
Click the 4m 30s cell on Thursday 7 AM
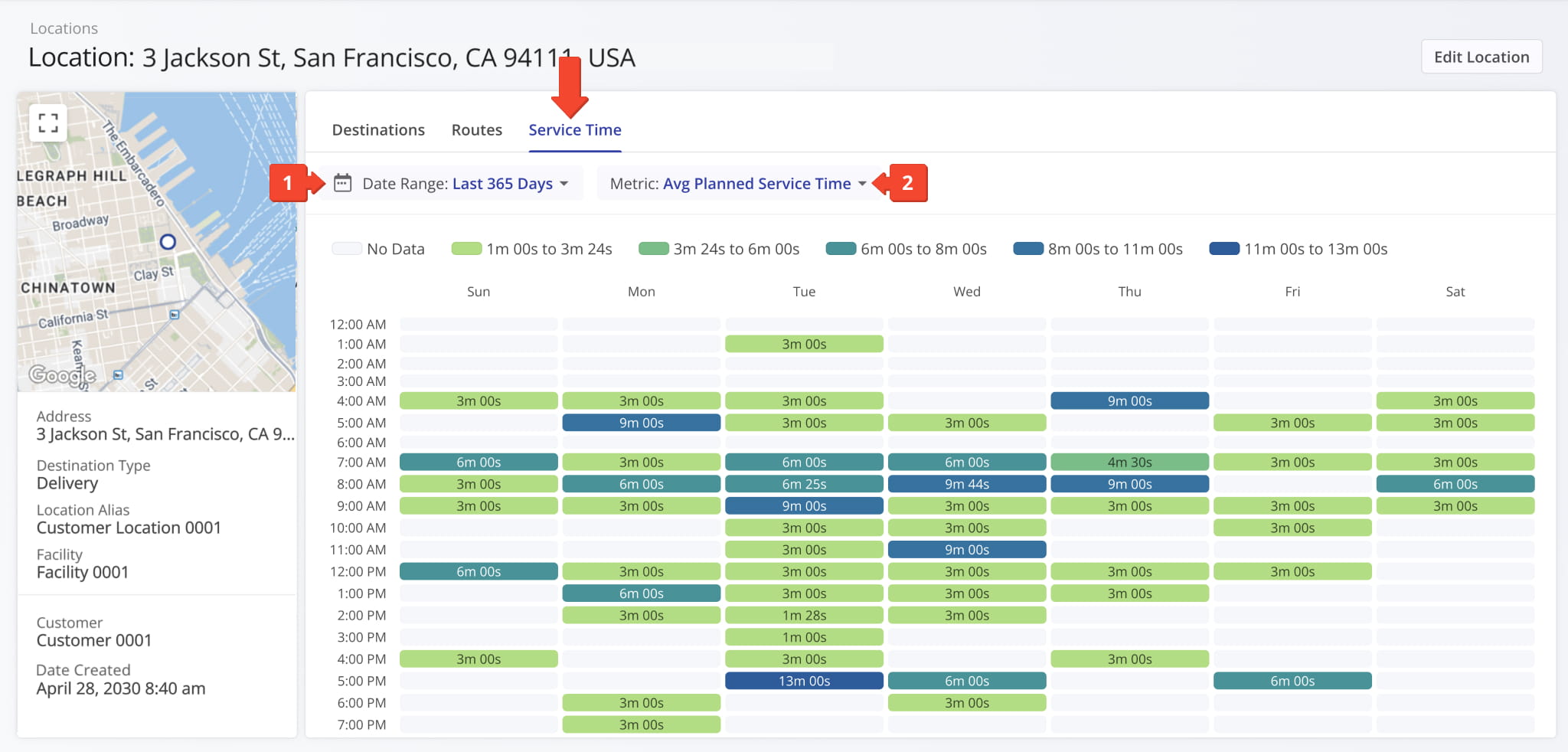click(1130, 462)
